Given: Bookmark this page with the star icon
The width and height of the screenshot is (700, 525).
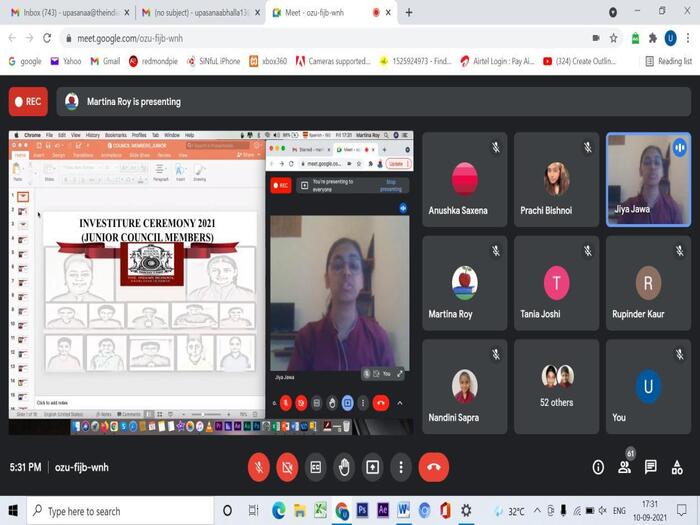Looking at the screenshot, I should tap(613, 38).
